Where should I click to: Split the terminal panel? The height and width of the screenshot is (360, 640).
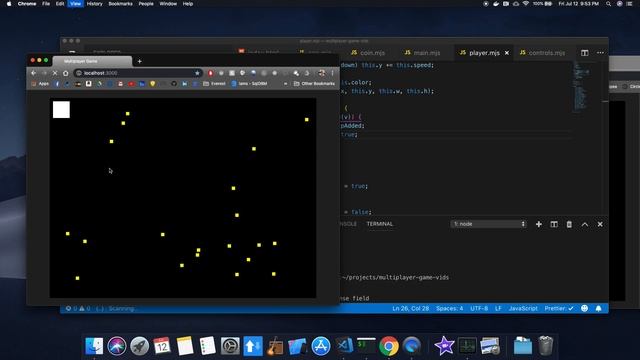pyautogui.click(x=554, y=224)
